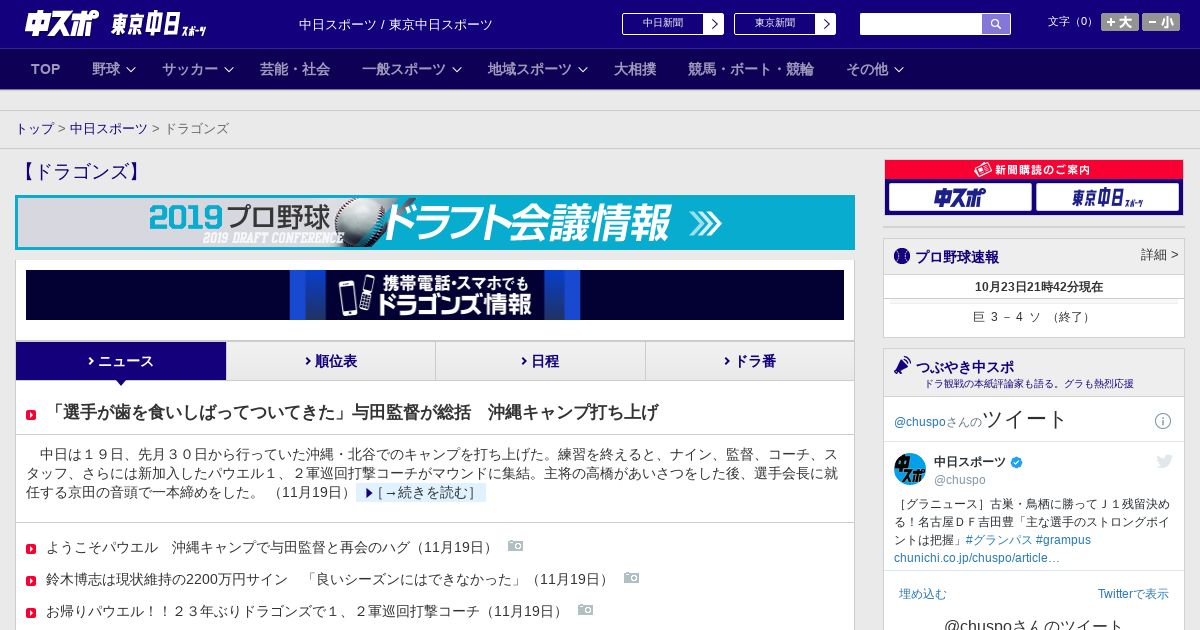Click 詳細 > link in プロ野球速報
The height and width of the screenshot is (630, 1200).
(x=1159, y=255)
